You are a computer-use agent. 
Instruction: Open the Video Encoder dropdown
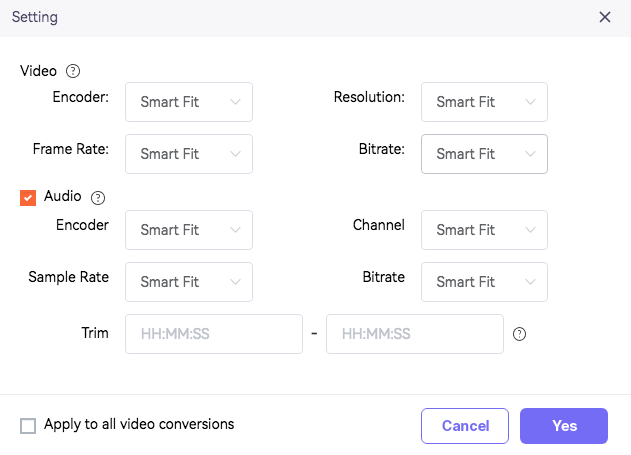click(x=188, y=102)
